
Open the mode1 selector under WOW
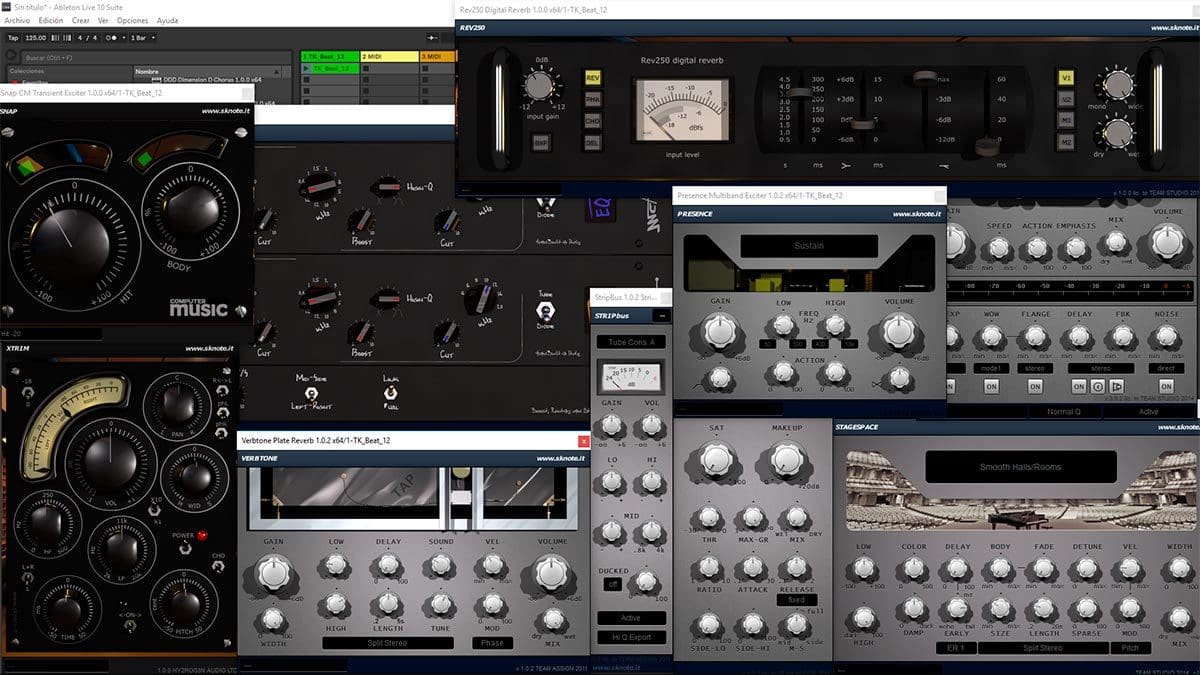tap(990, 367)
